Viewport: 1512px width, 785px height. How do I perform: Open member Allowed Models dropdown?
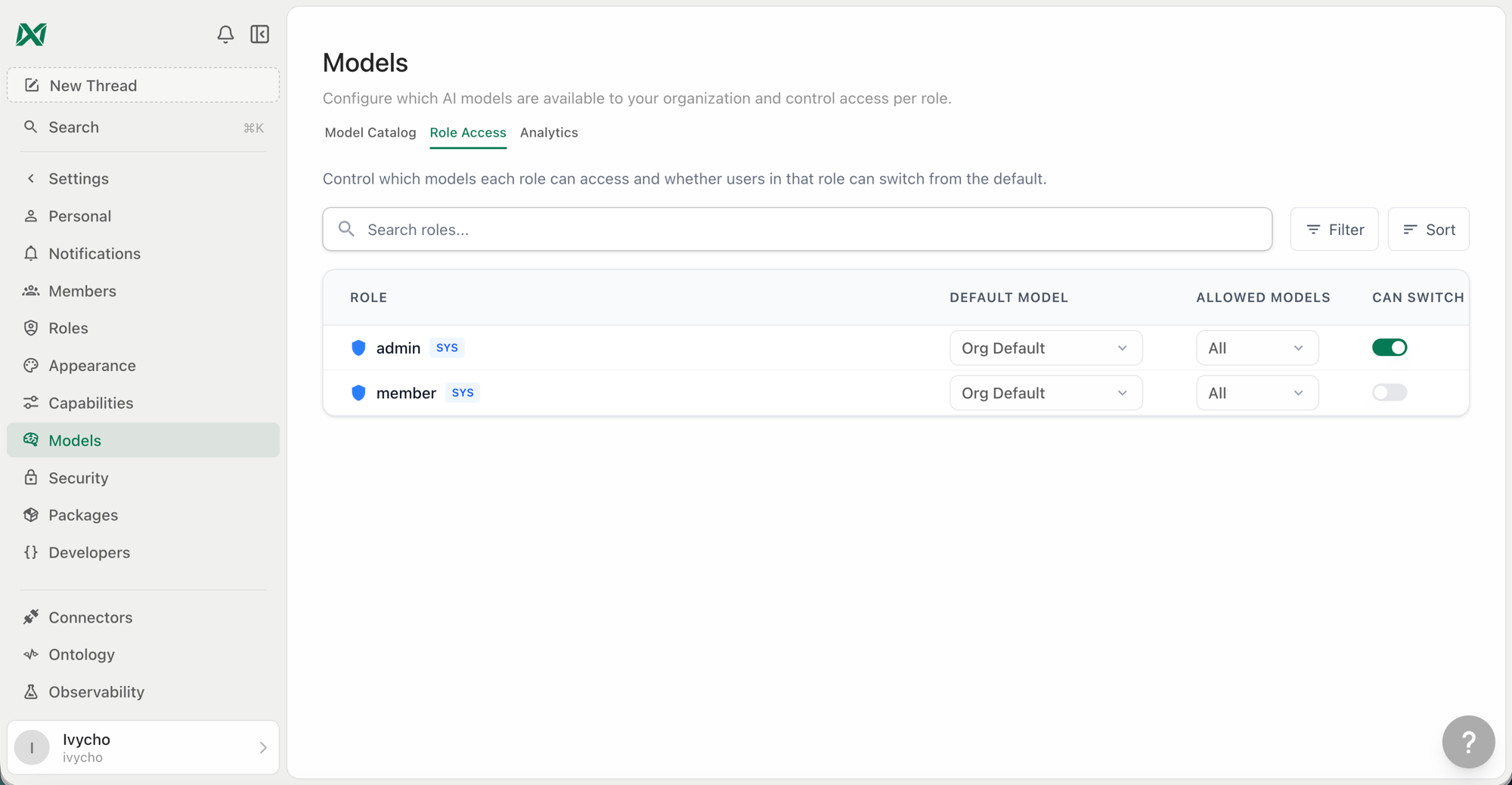tap(1257, 393)
